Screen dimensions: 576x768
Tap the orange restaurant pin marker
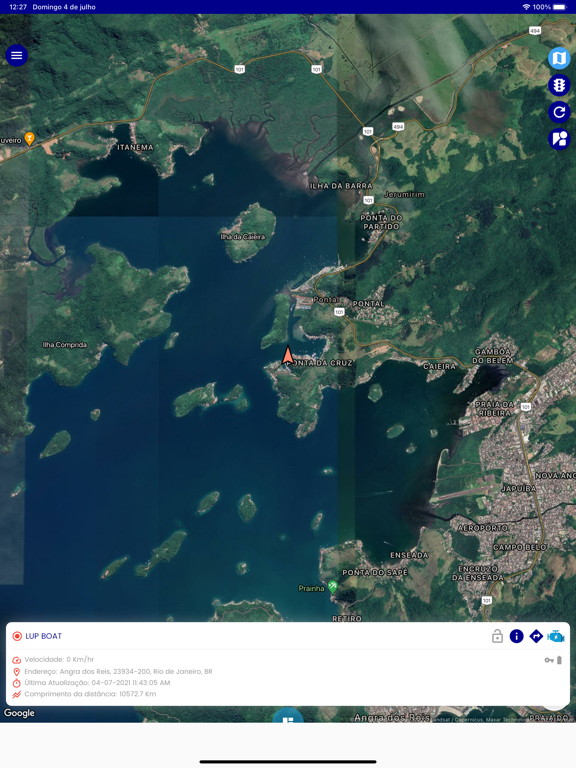[29, 139]
